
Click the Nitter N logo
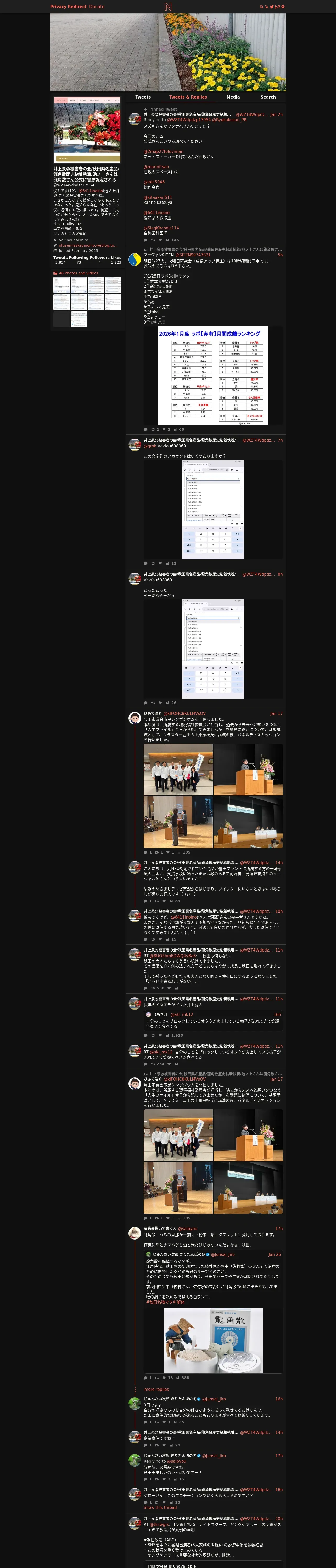click(x=168, y=7)
